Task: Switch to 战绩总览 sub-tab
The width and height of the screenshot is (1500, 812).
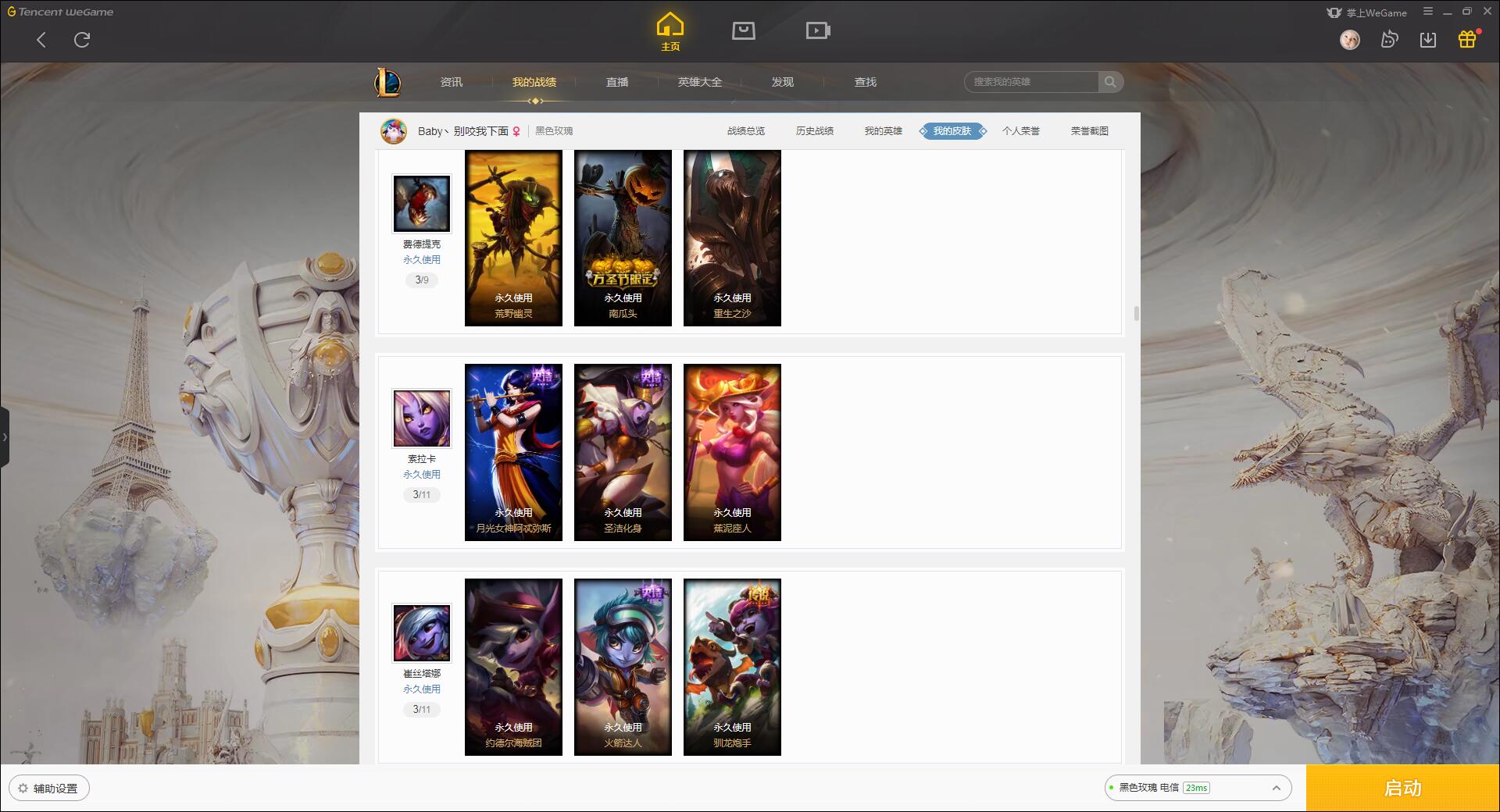Action: click(746, 131)
